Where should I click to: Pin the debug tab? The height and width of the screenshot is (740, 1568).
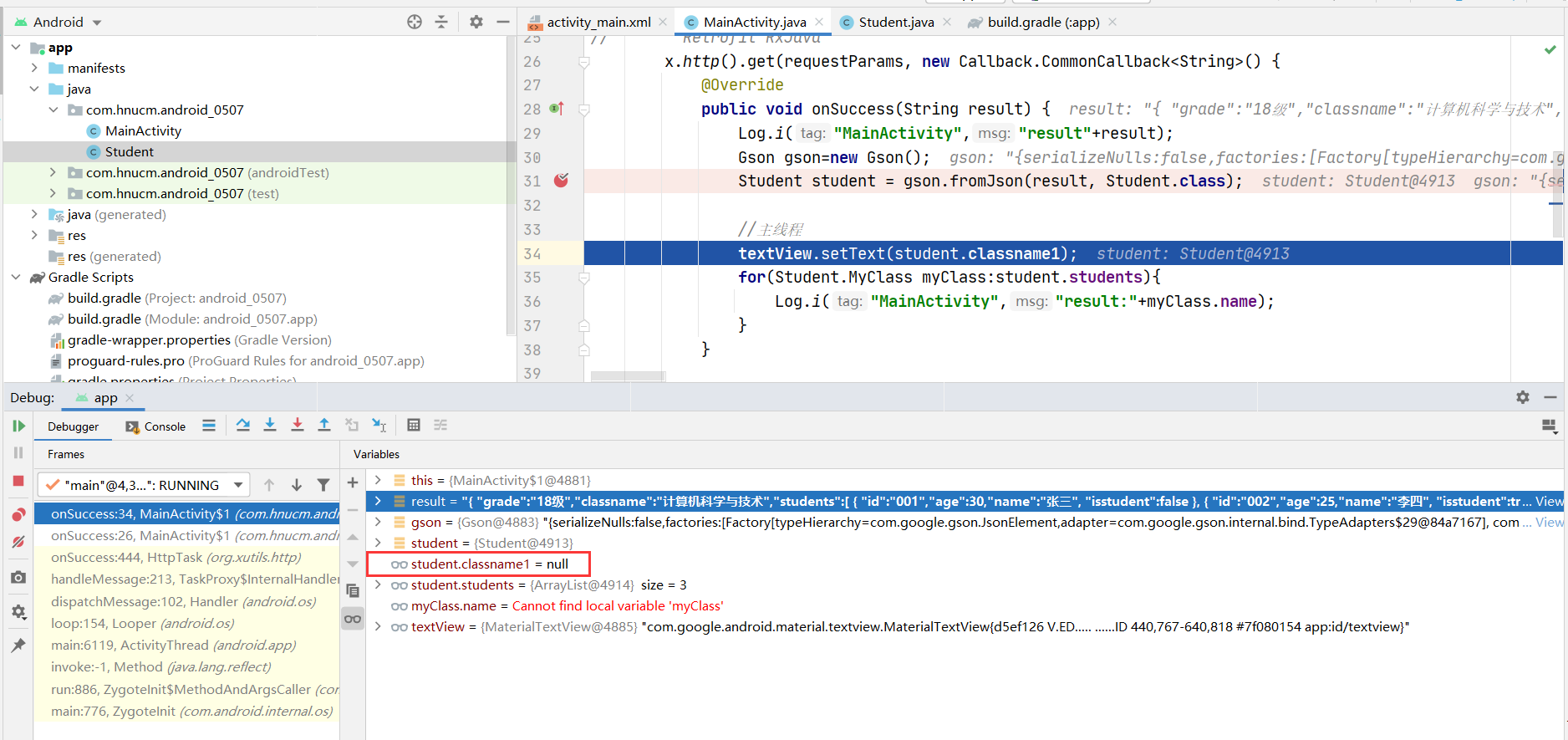click(x=18, y=645)
